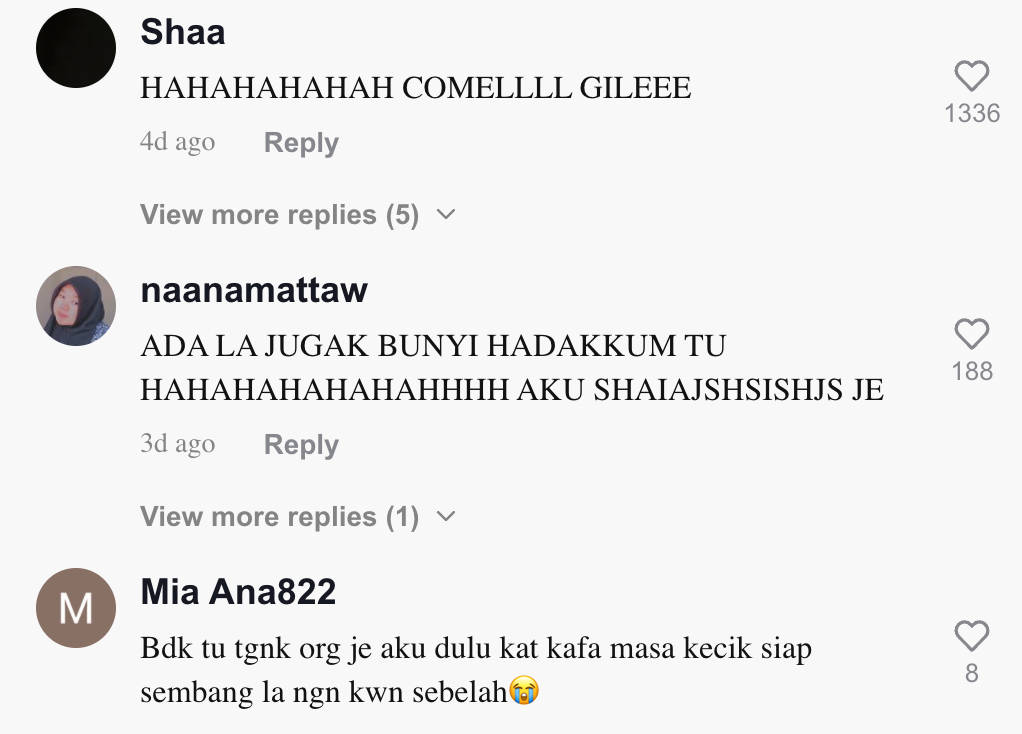This screenshot has height=734, width=1022.
Task: Open naanamattaw's profile photo
Action: coord(76,306)
